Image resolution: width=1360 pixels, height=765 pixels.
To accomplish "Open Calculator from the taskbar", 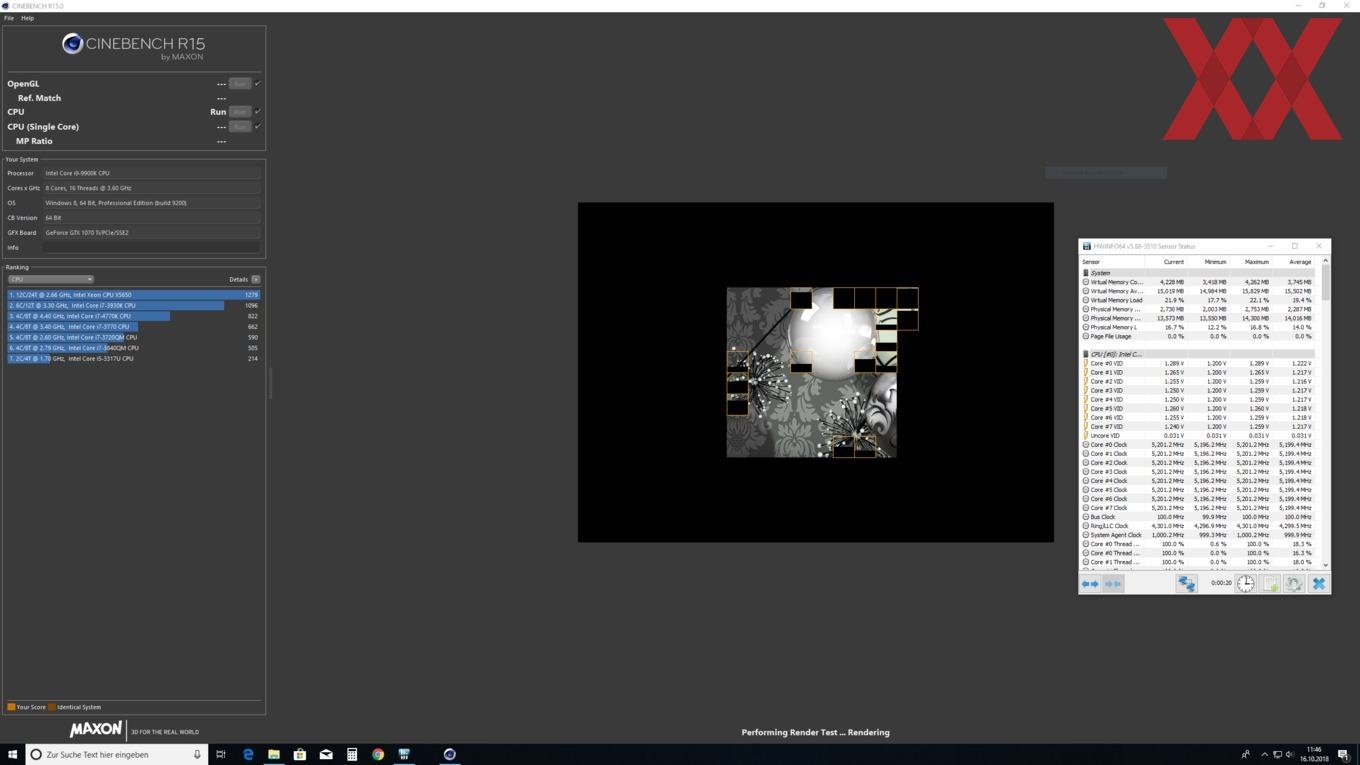I will 352,754.
